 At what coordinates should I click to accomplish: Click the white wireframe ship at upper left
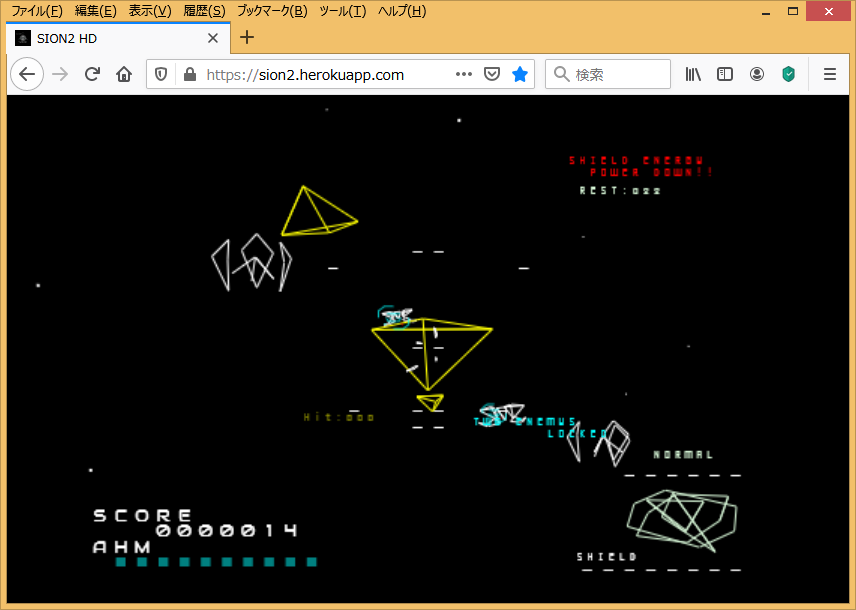pos(252,262)
